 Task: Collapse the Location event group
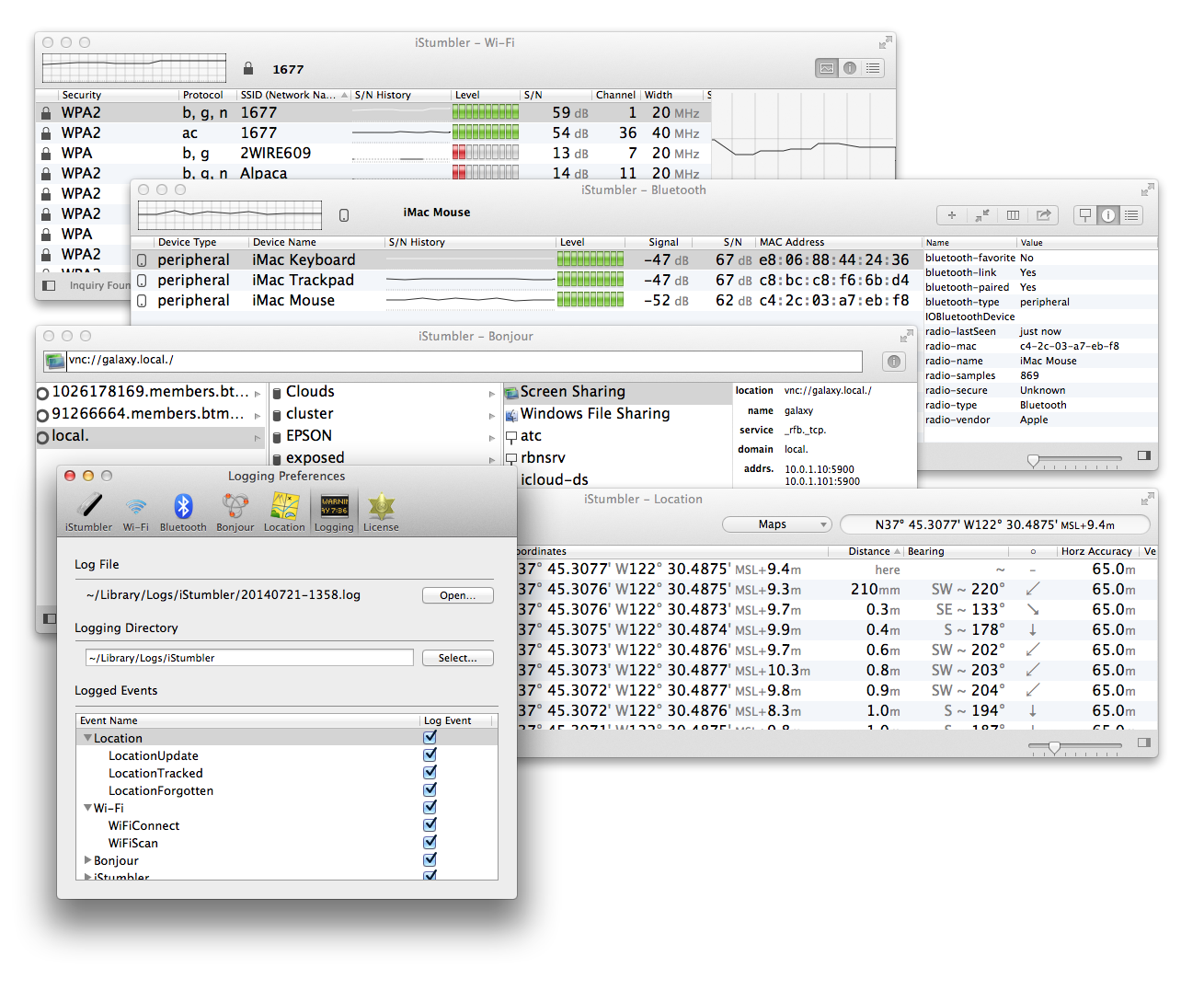click(x=87, y=738)
